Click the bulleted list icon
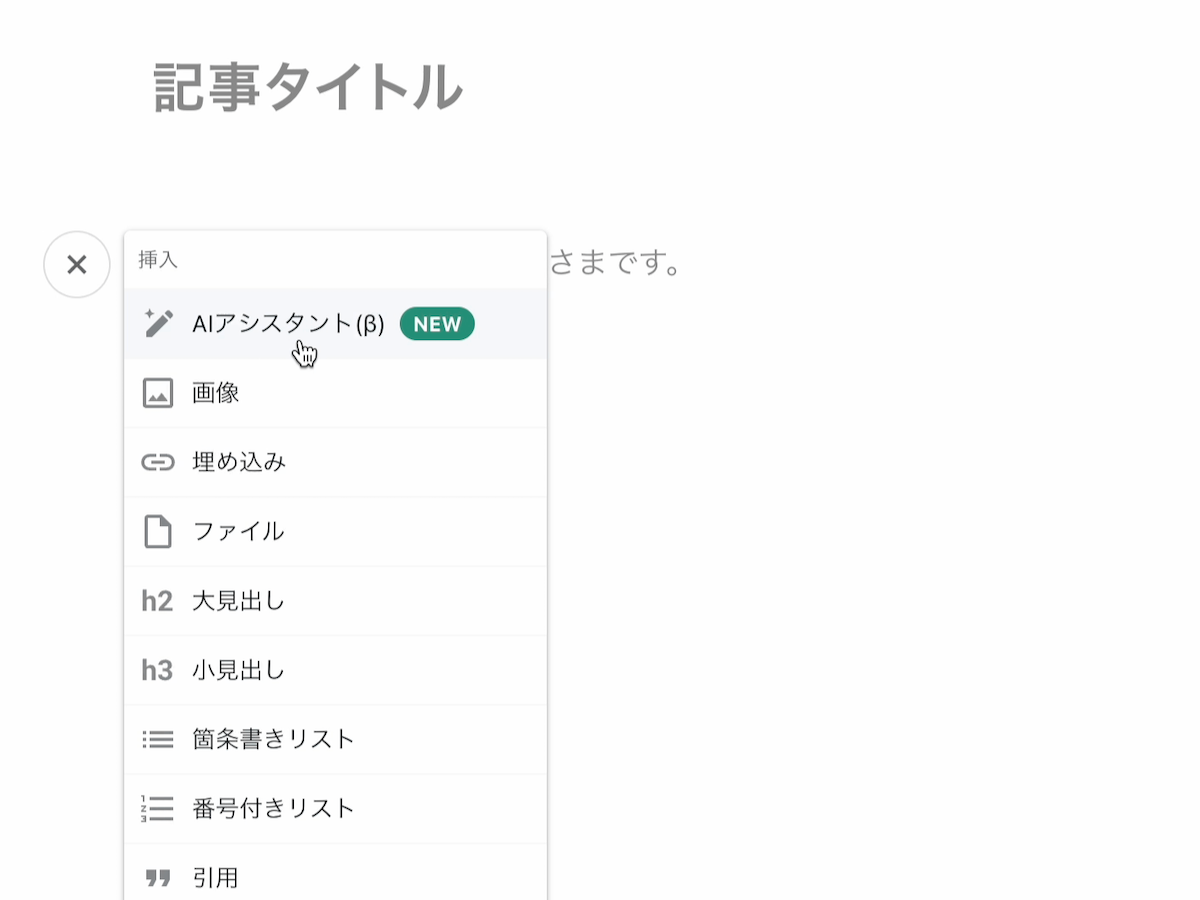 (x=157, y=739)
